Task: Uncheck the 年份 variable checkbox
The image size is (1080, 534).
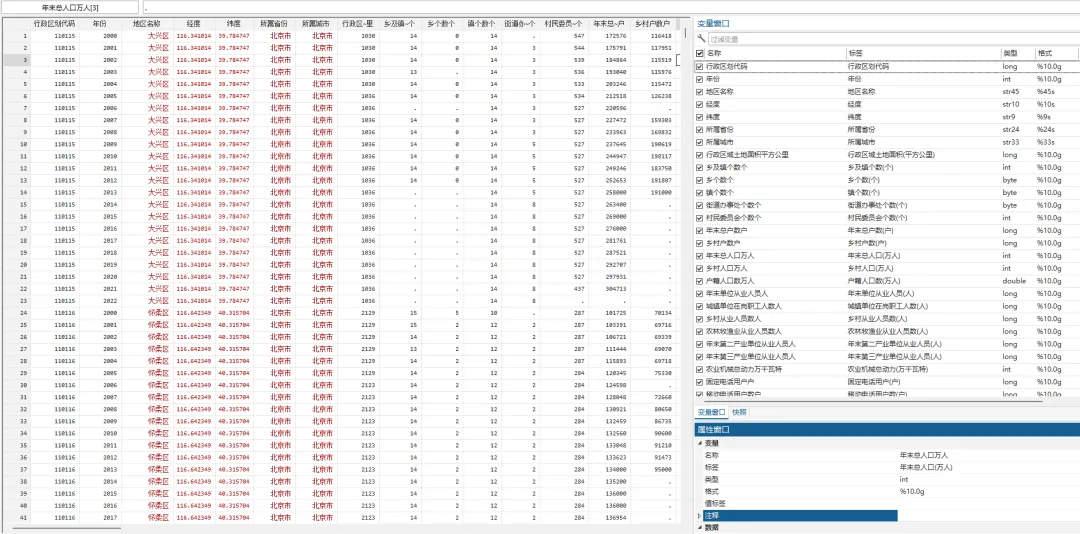Action: click(x=700, y=79)
